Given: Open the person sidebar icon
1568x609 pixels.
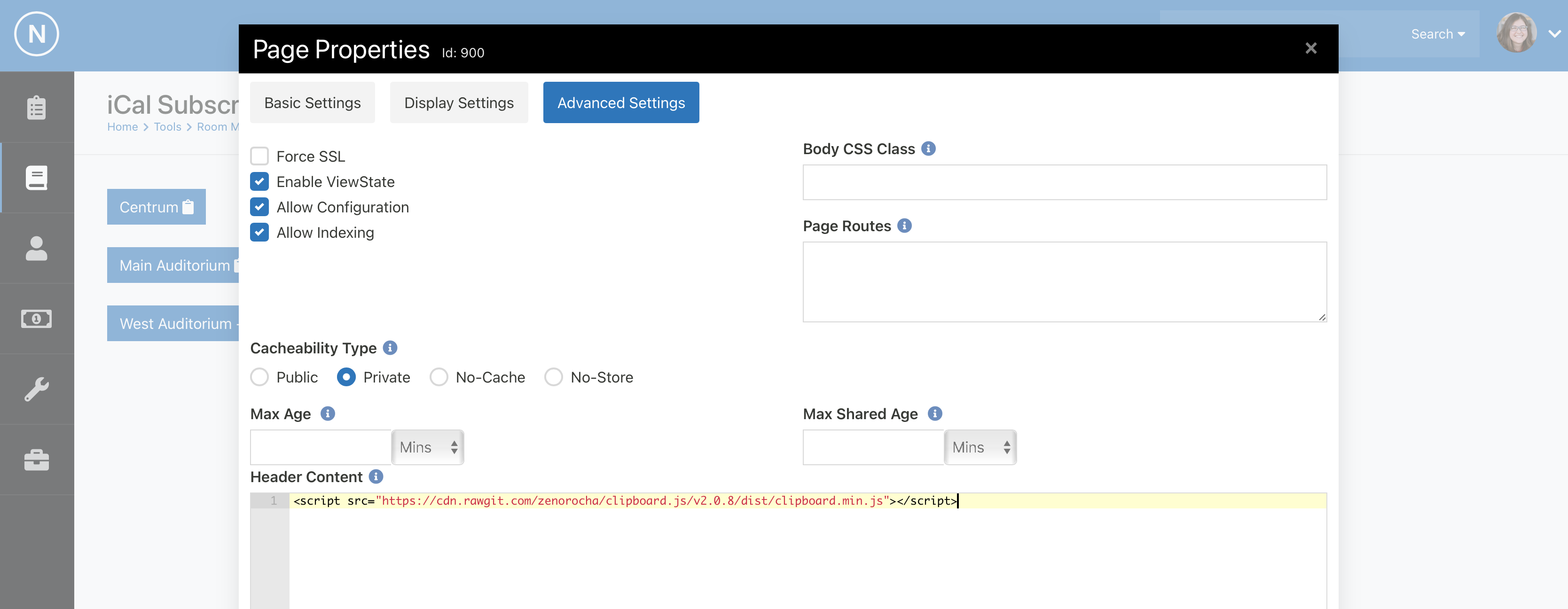Looking at the screenshot, I should [x=37, y=248].
